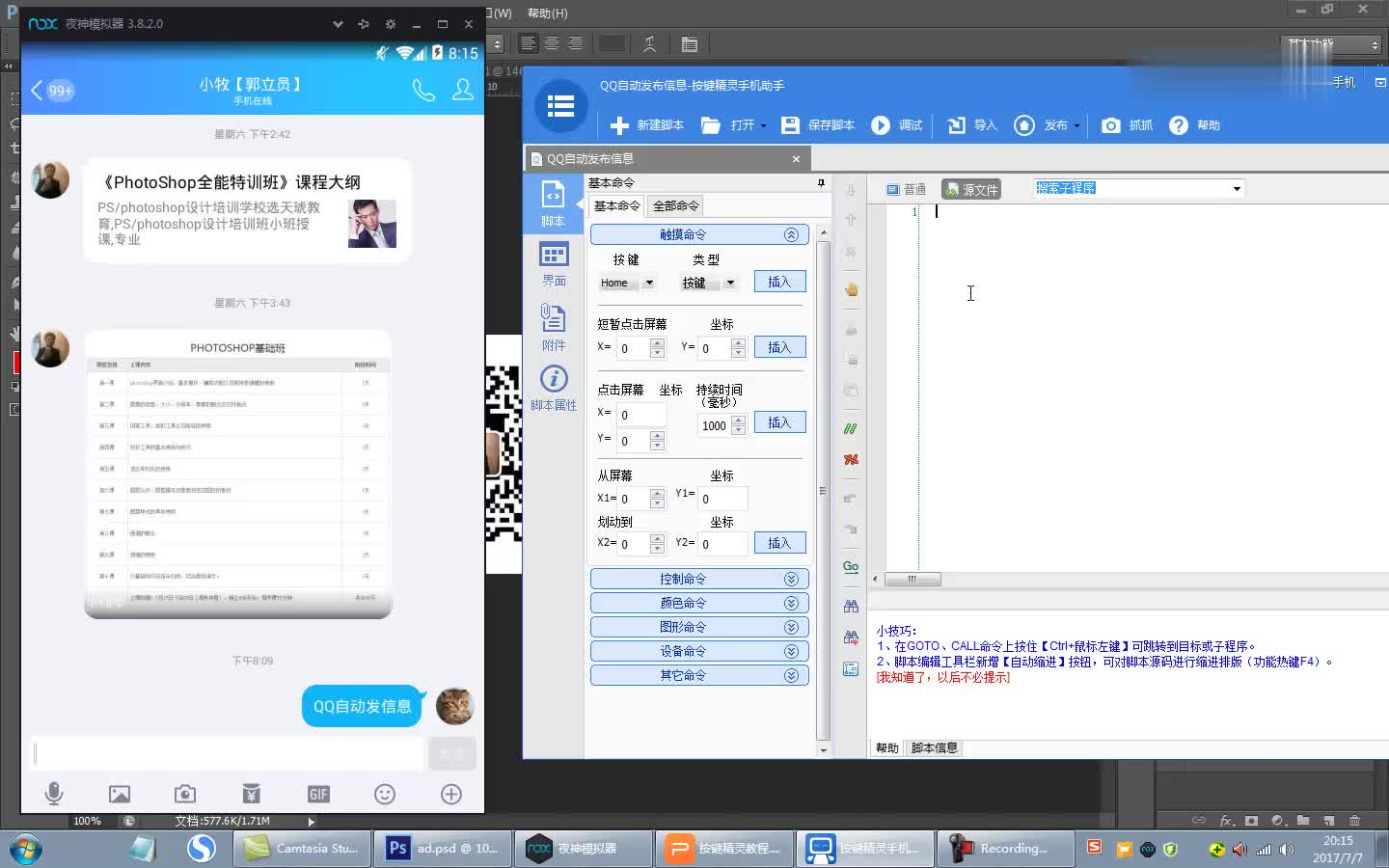The height and width of the screenshot is (868, 1389).
Task: Click the Go icon in editor toolbar
Action: 851,567
